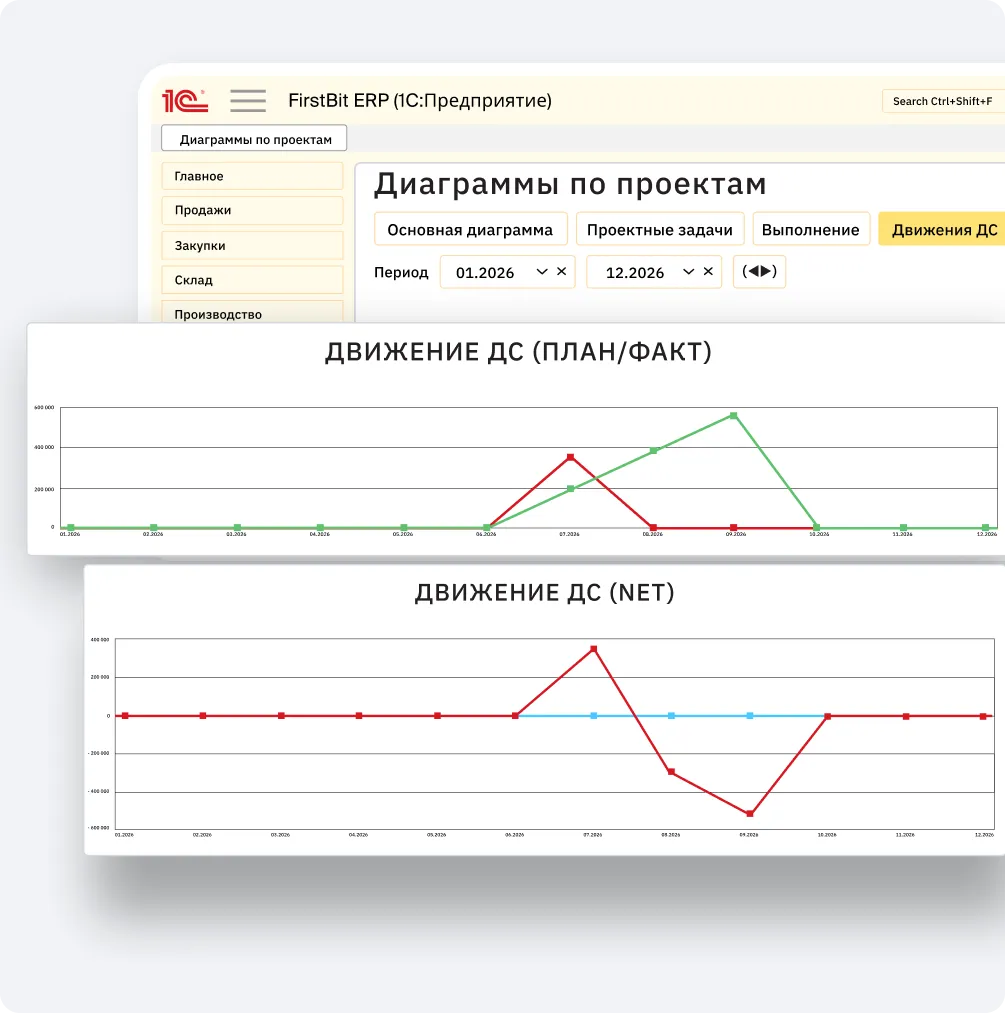
Task: Expand the 01.2026 start period dropdown
Action: pos(542,271)
